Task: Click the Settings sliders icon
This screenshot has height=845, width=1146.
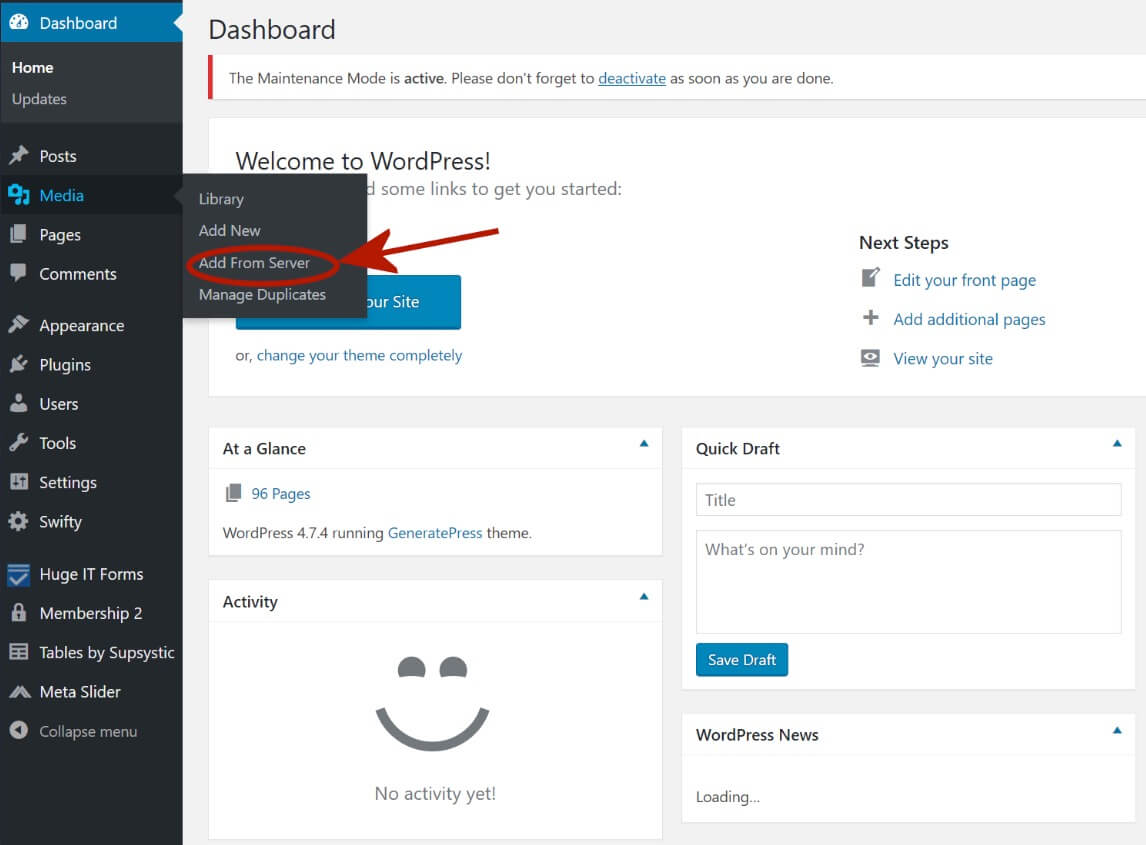Action: (x=19, y=482)
